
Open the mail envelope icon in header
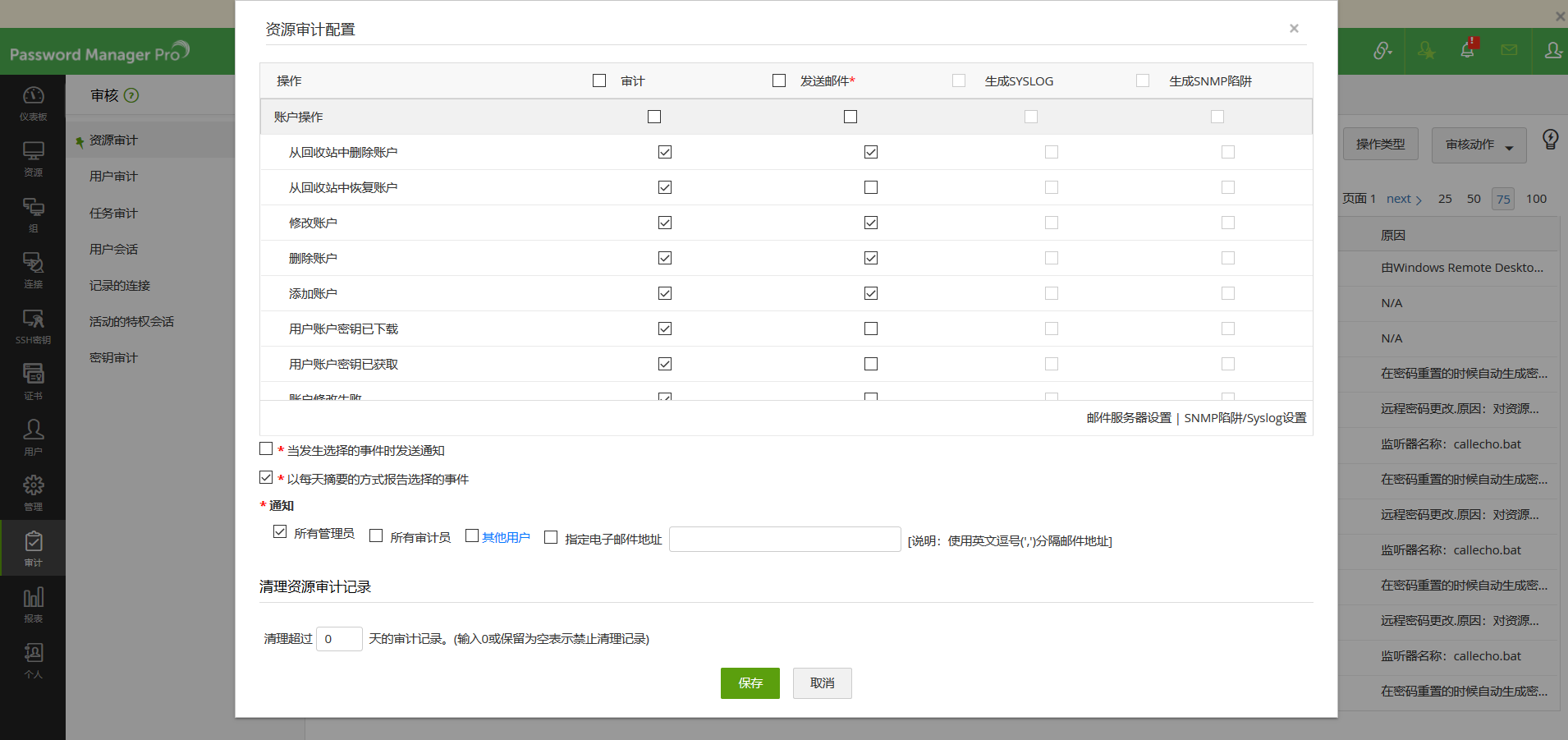tap(1509, 50)
